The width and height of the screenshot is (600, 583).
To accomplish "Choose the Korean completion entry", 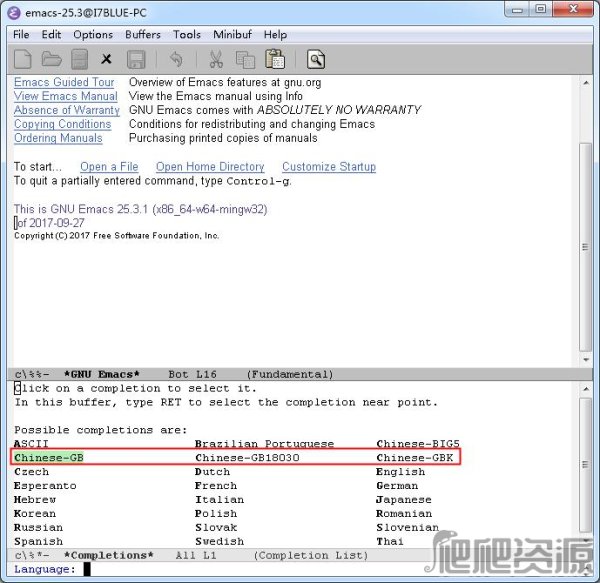I will pos(35,513).
